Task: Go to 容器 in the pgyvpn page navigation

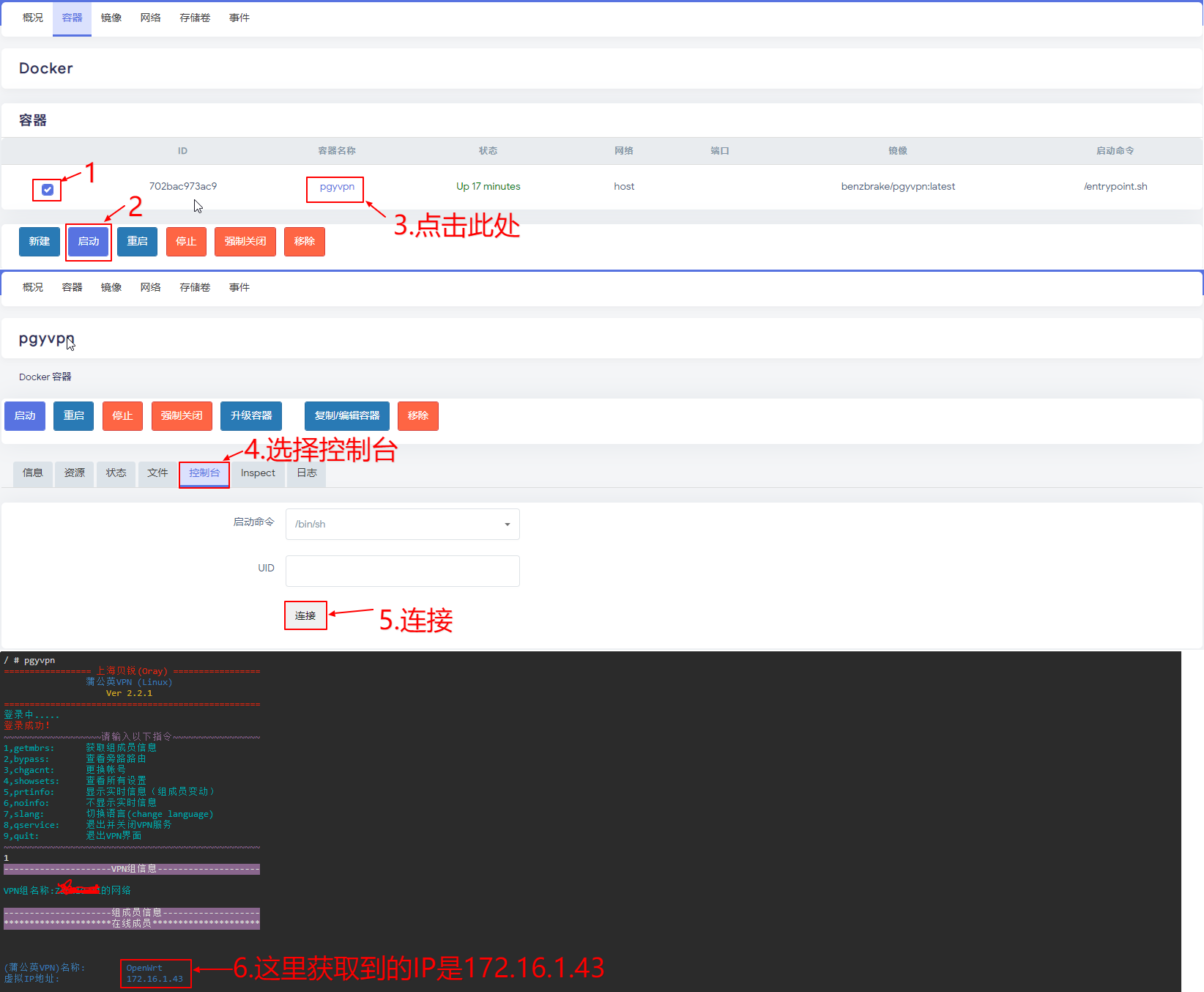Action: (x=72, y=288)
